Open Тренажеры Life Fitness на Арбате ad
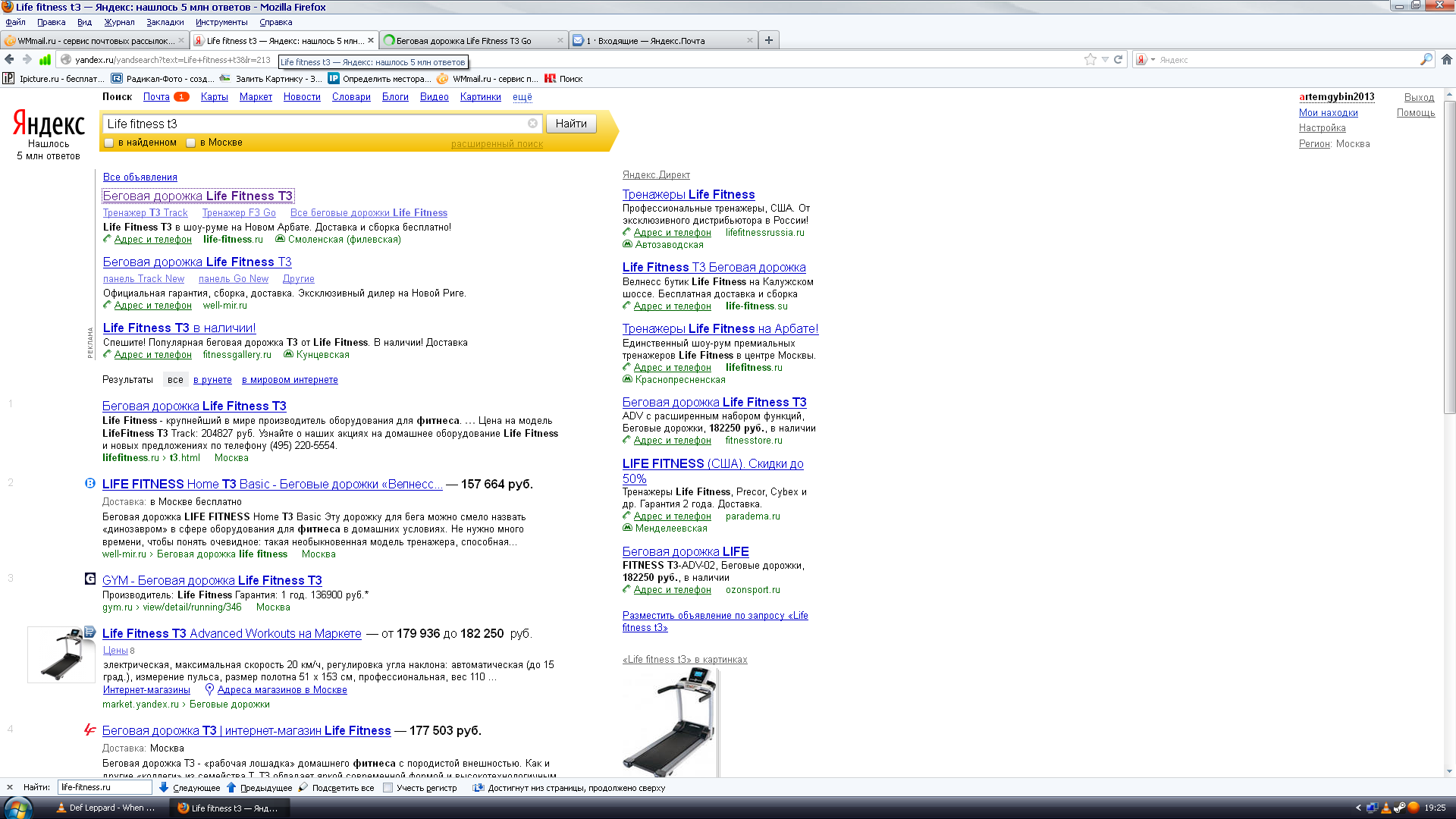Screen dimensions: 1456x819 [720, 328]
